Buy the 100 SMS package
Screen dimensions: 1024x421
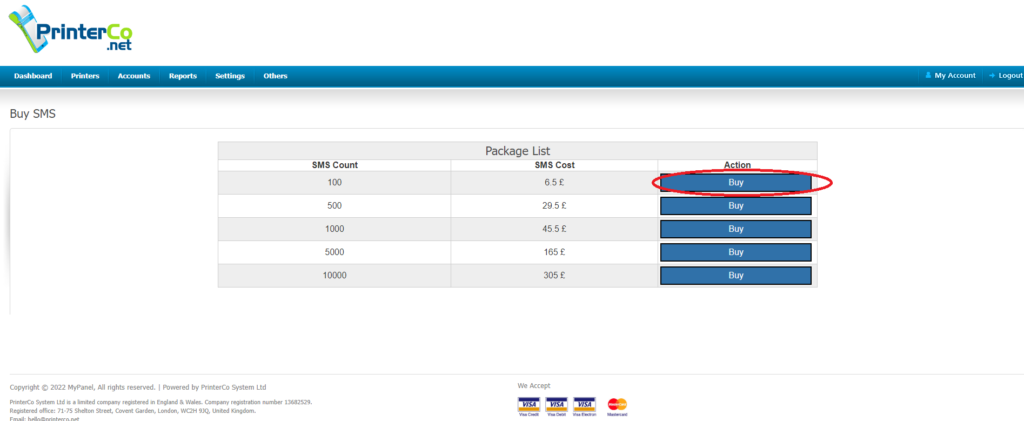[x=736, y=183]
